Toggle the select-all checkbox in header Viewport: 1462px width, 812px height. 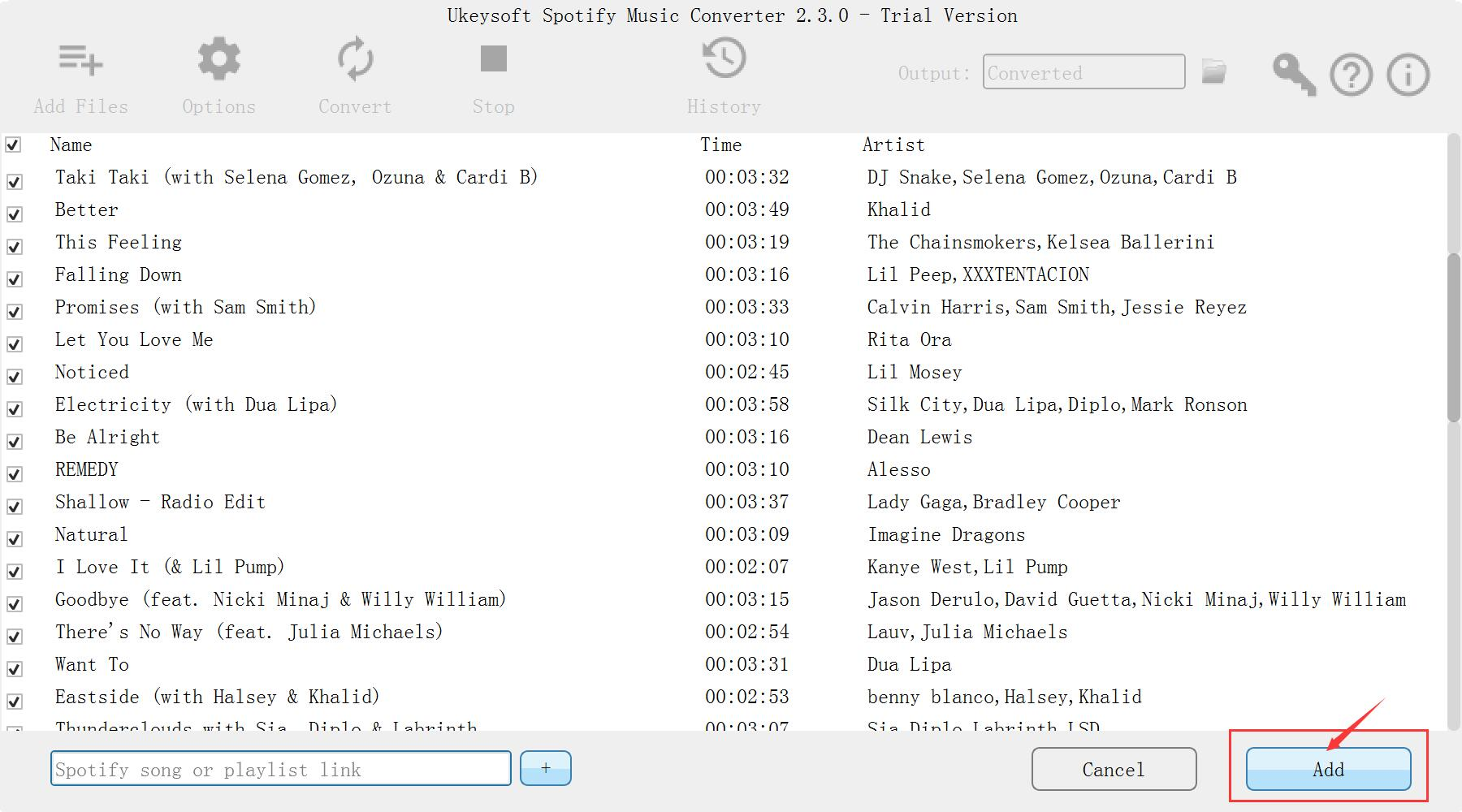[13, 145]
